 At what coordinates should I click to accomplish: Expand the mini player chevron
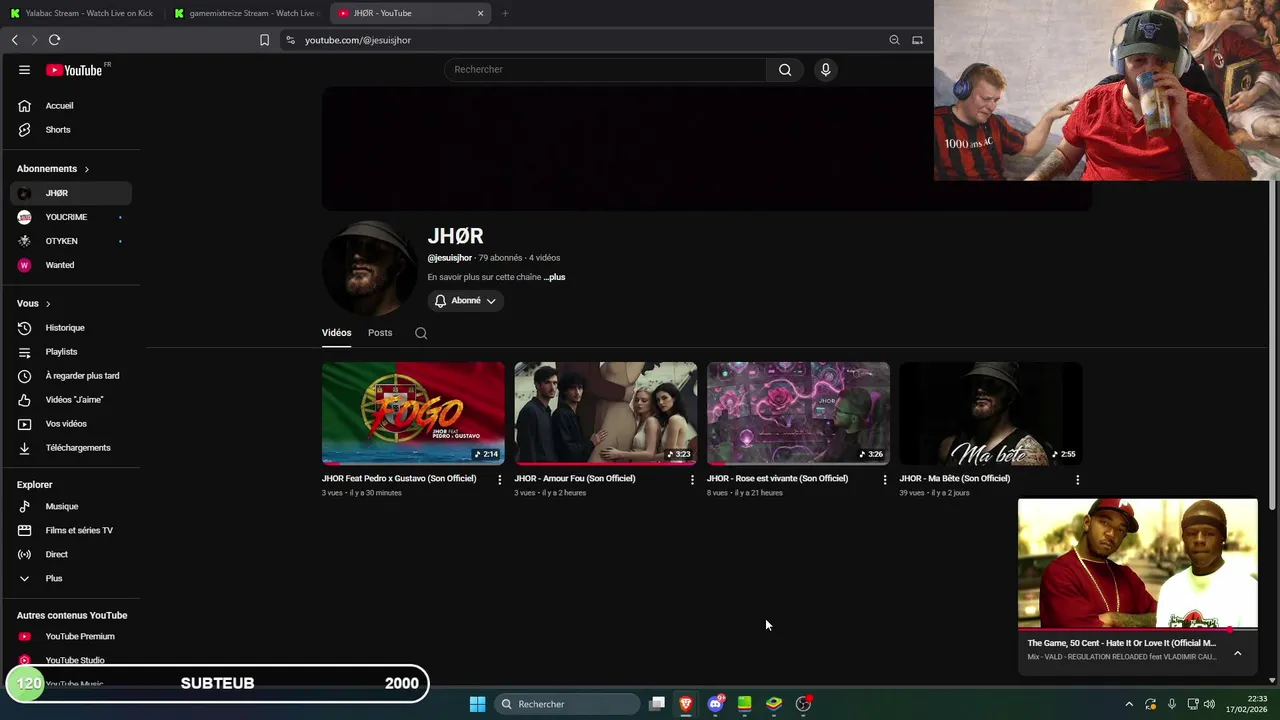pos(1237,653)
